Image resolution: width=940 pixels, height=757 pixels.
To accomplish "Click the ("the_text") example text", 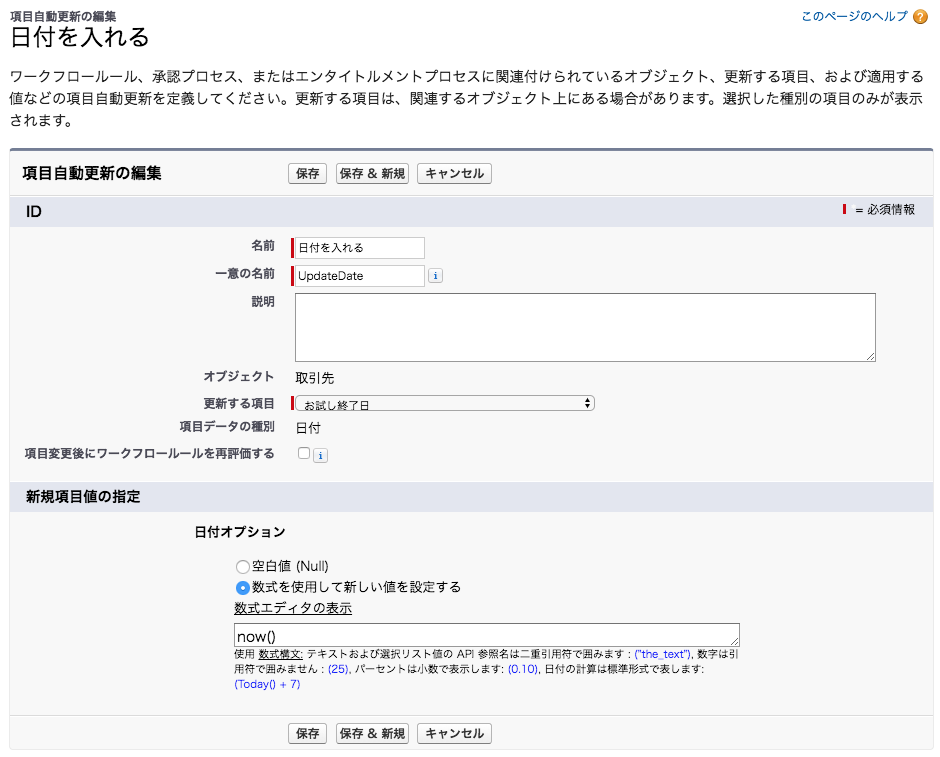I will click(662, 654).
